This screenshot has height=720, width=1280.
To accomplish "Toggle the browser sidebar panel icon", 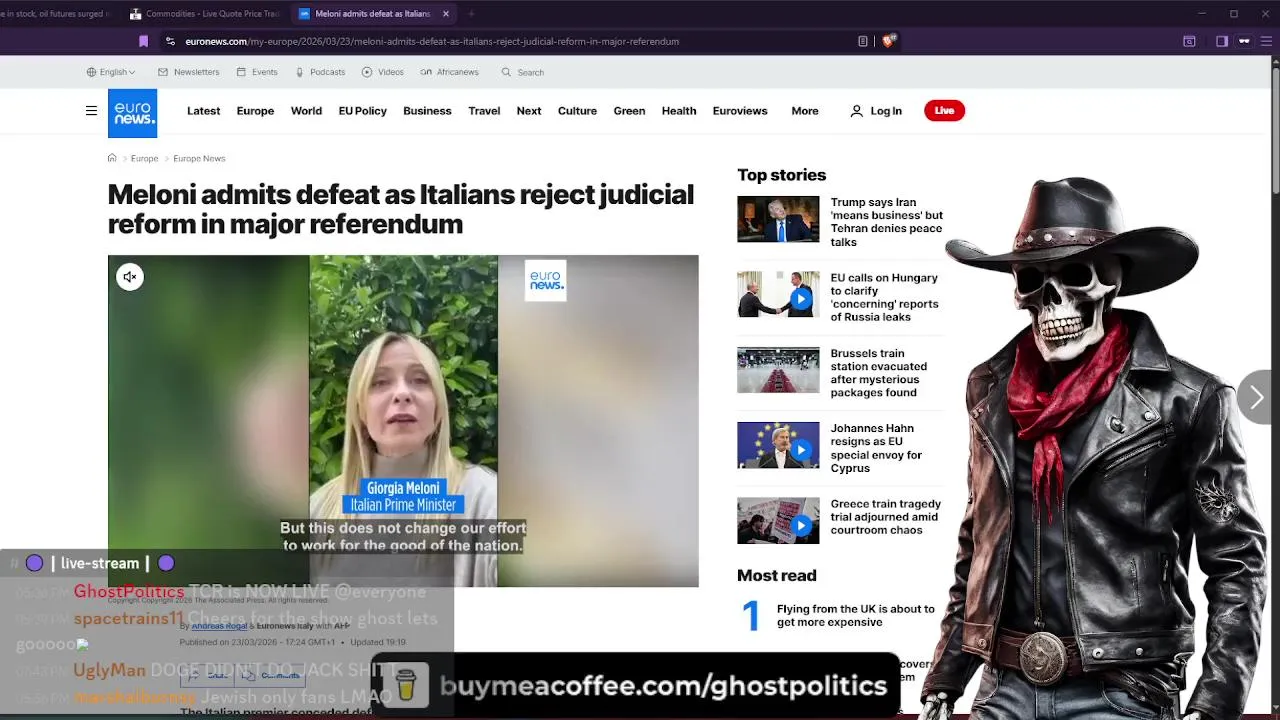I will click(1221, 41).
